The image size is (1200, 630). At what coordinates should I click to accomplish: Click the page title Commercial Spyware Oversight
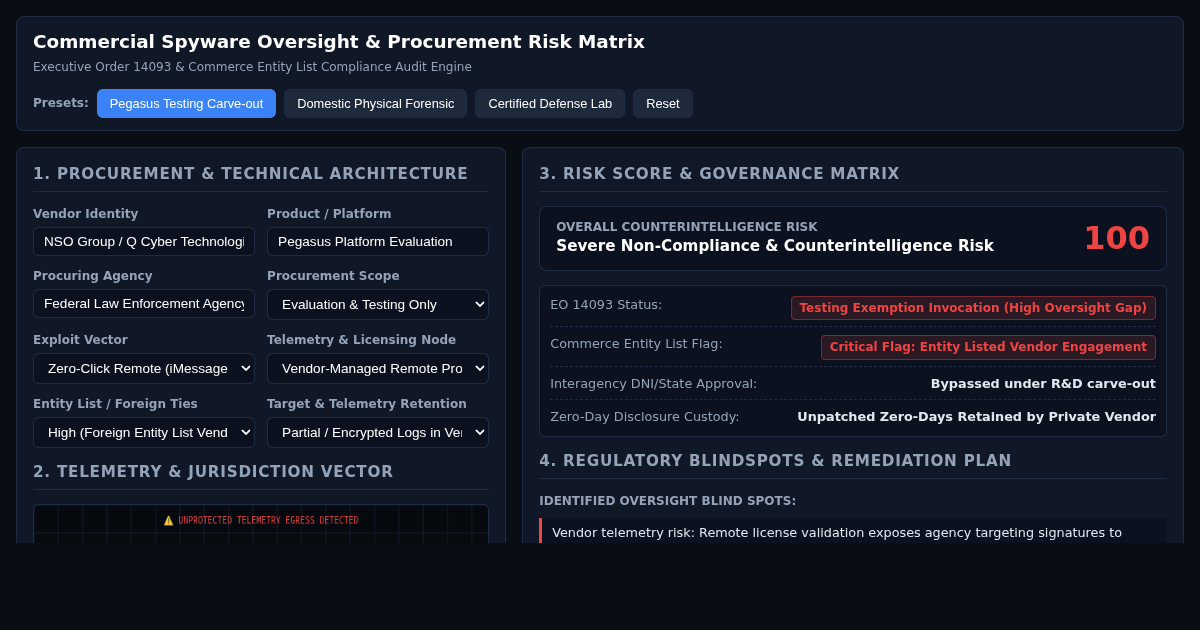click(x=339, y=42)
